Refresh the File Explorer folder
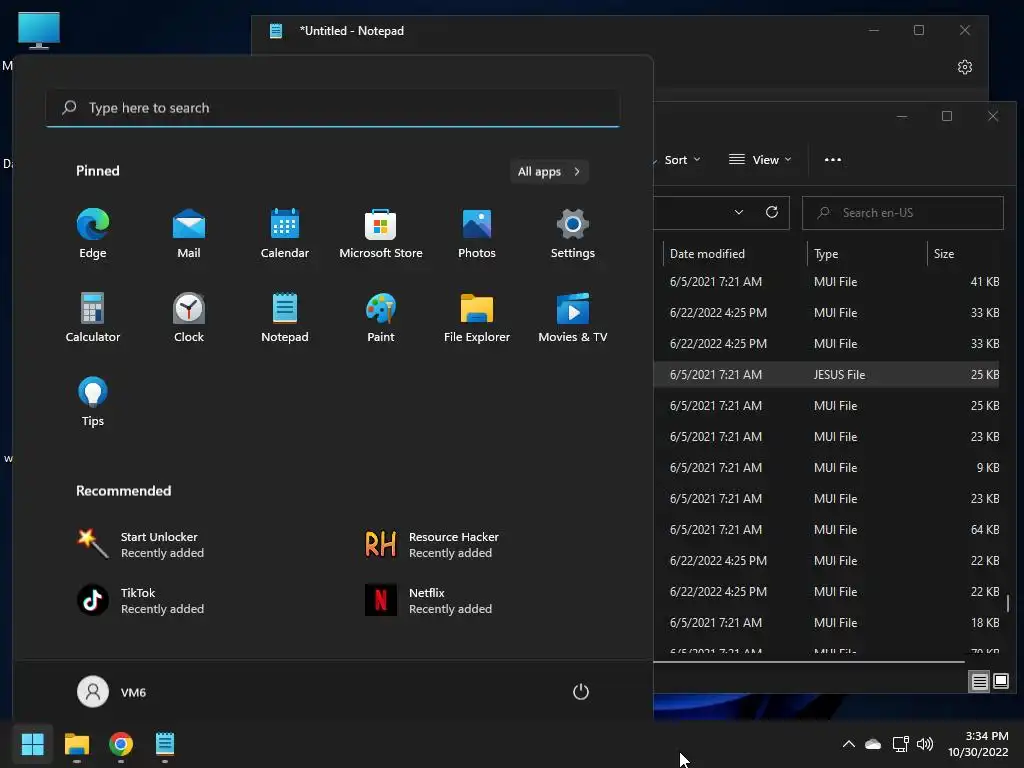 771,212
